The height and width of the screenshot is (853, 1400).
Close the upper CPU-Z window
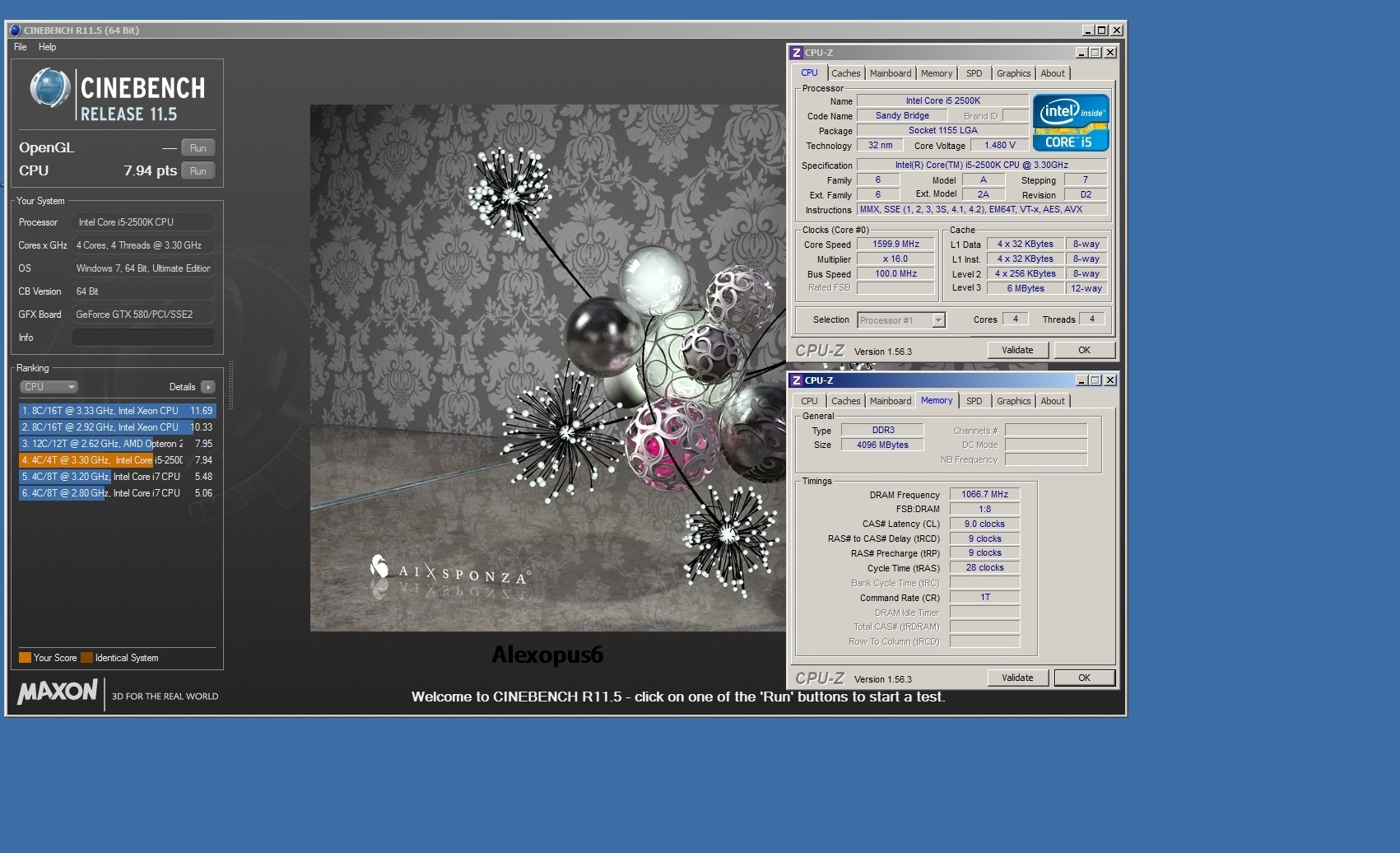pyautogui.click(x=1110, y=53)
